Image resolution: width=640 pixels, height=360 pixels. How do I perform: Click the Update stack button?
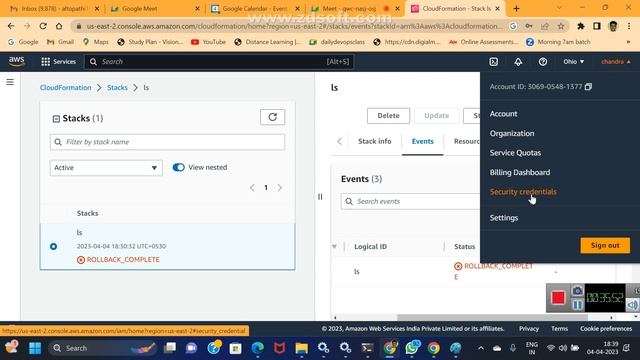pos(436,116)
